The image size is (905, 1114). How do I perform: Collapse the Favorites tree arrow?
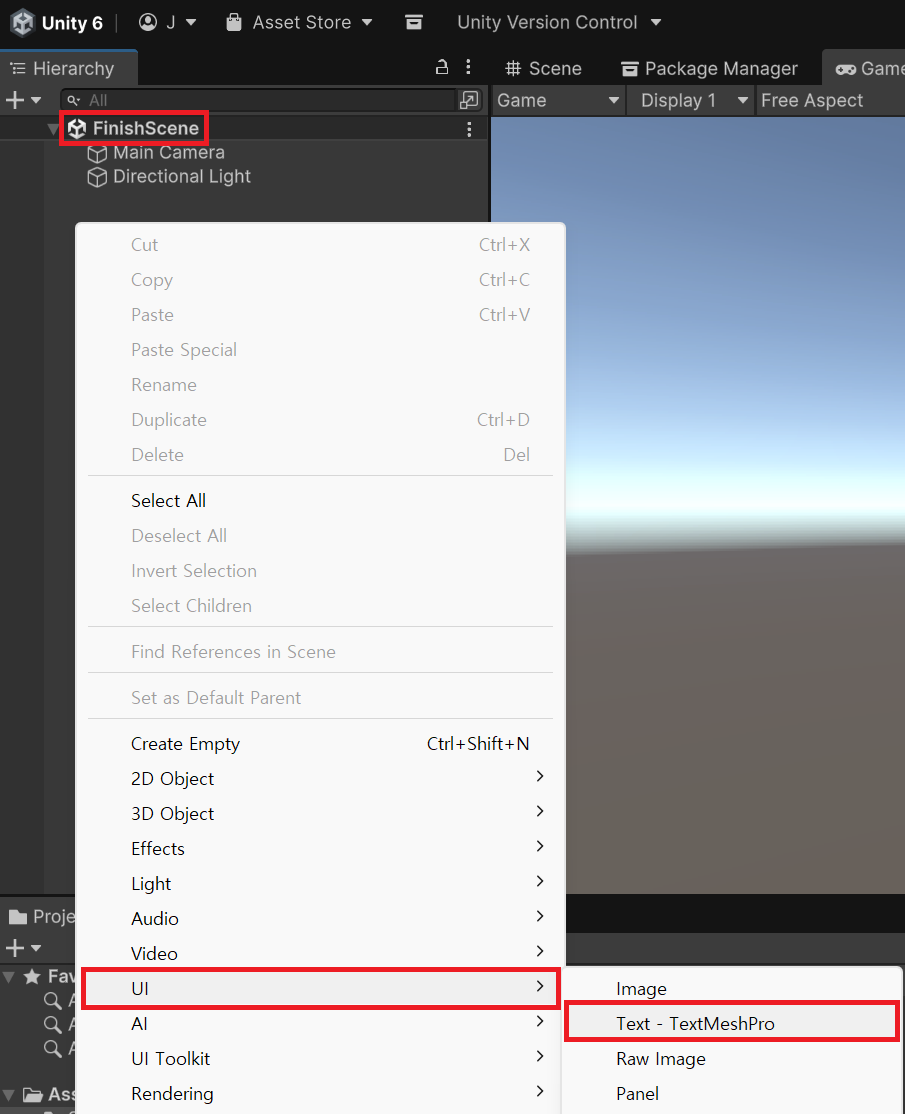click(9, 977)
